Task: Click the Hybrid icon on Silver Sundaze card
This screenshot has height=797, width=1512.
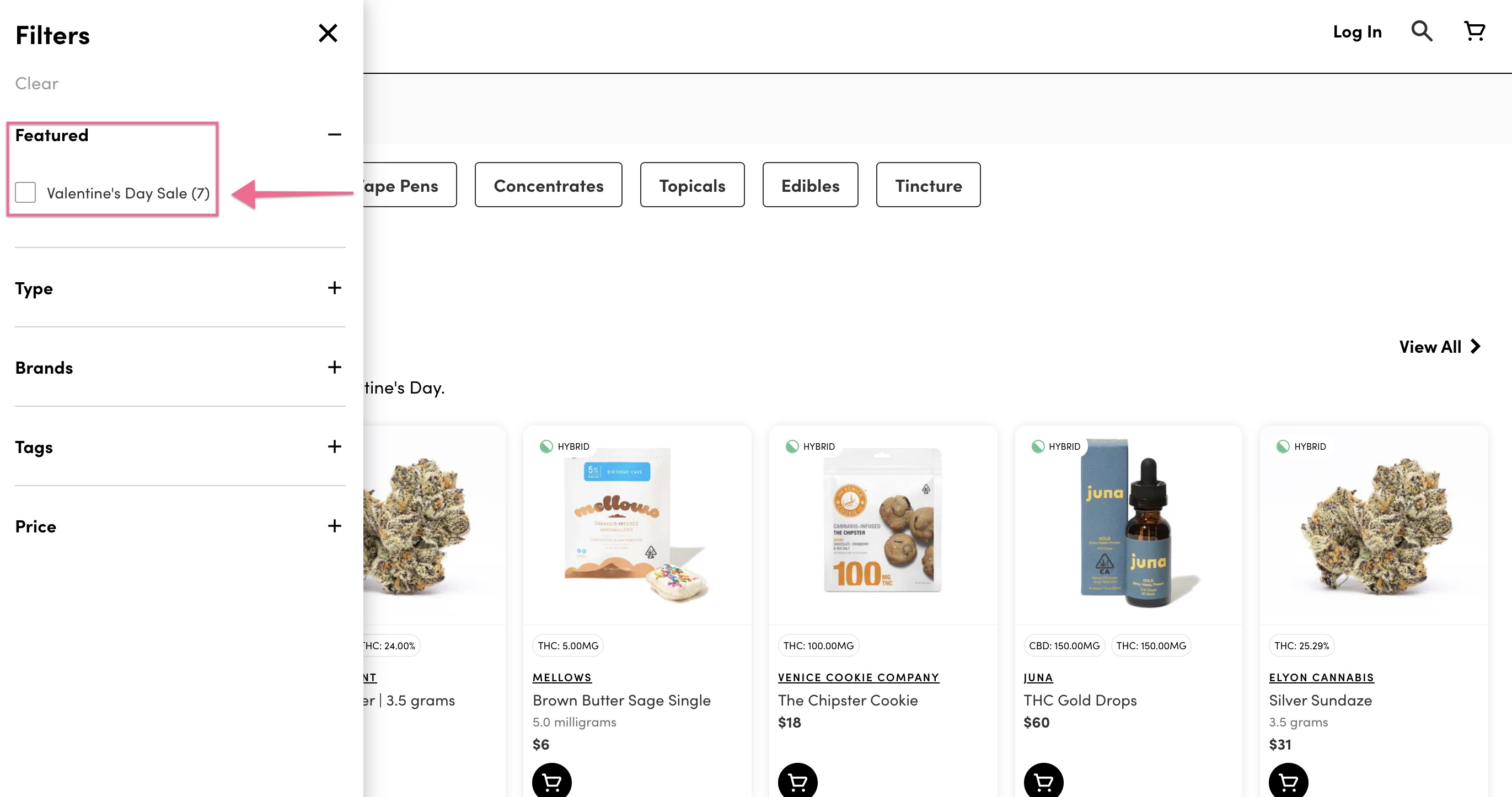Action: [1283, 446]
